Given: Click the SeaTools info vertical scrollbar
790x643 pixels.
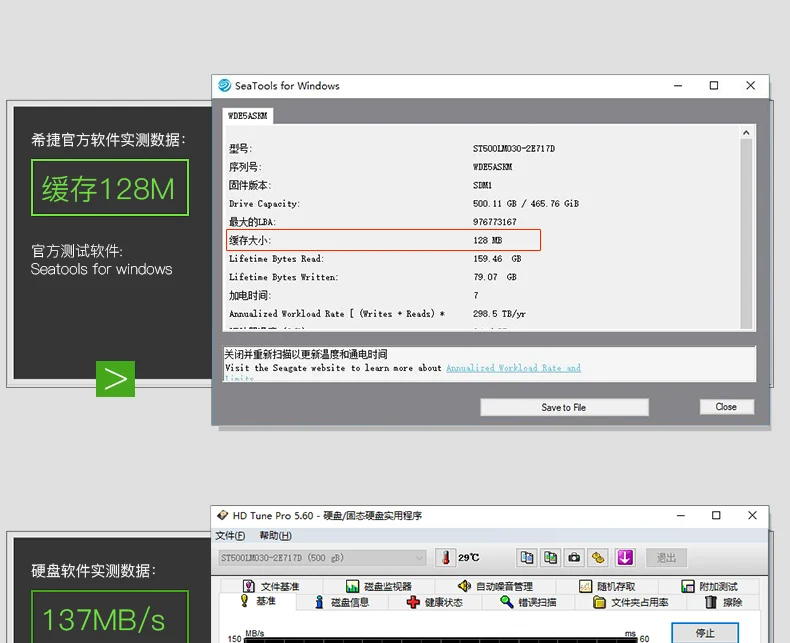Looking at the screenshot, I should click(746, 230).
